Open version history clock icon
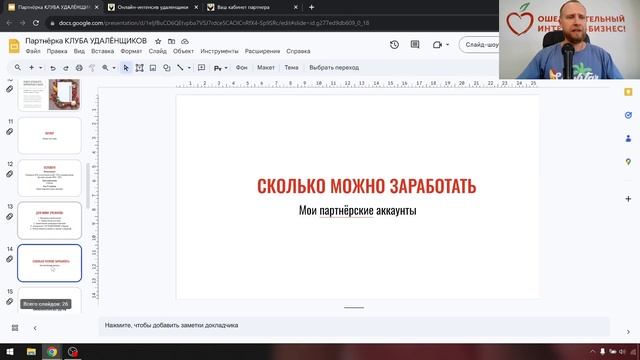640x360 pixels. point(394,44)
